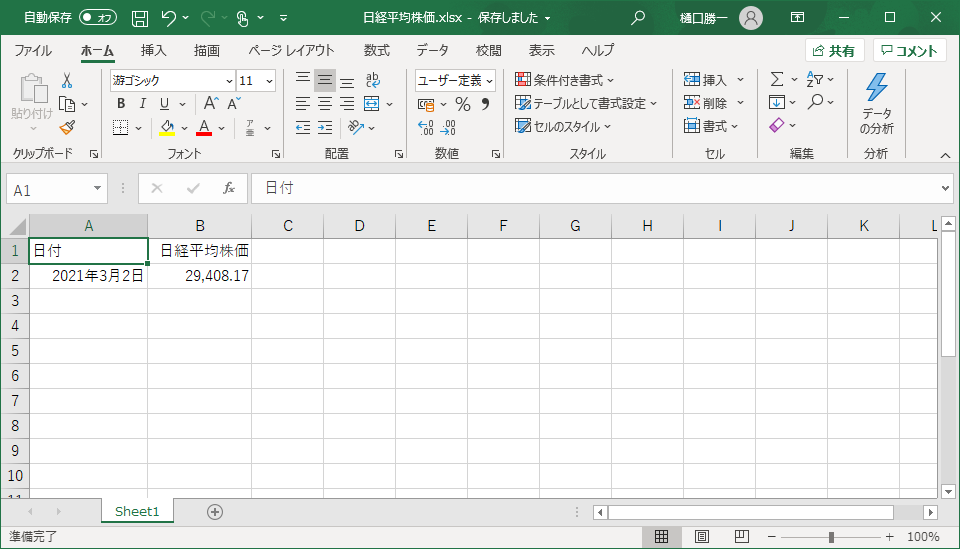Toggle AutoSave switch on
960x549 pixels.
point(98,18)
